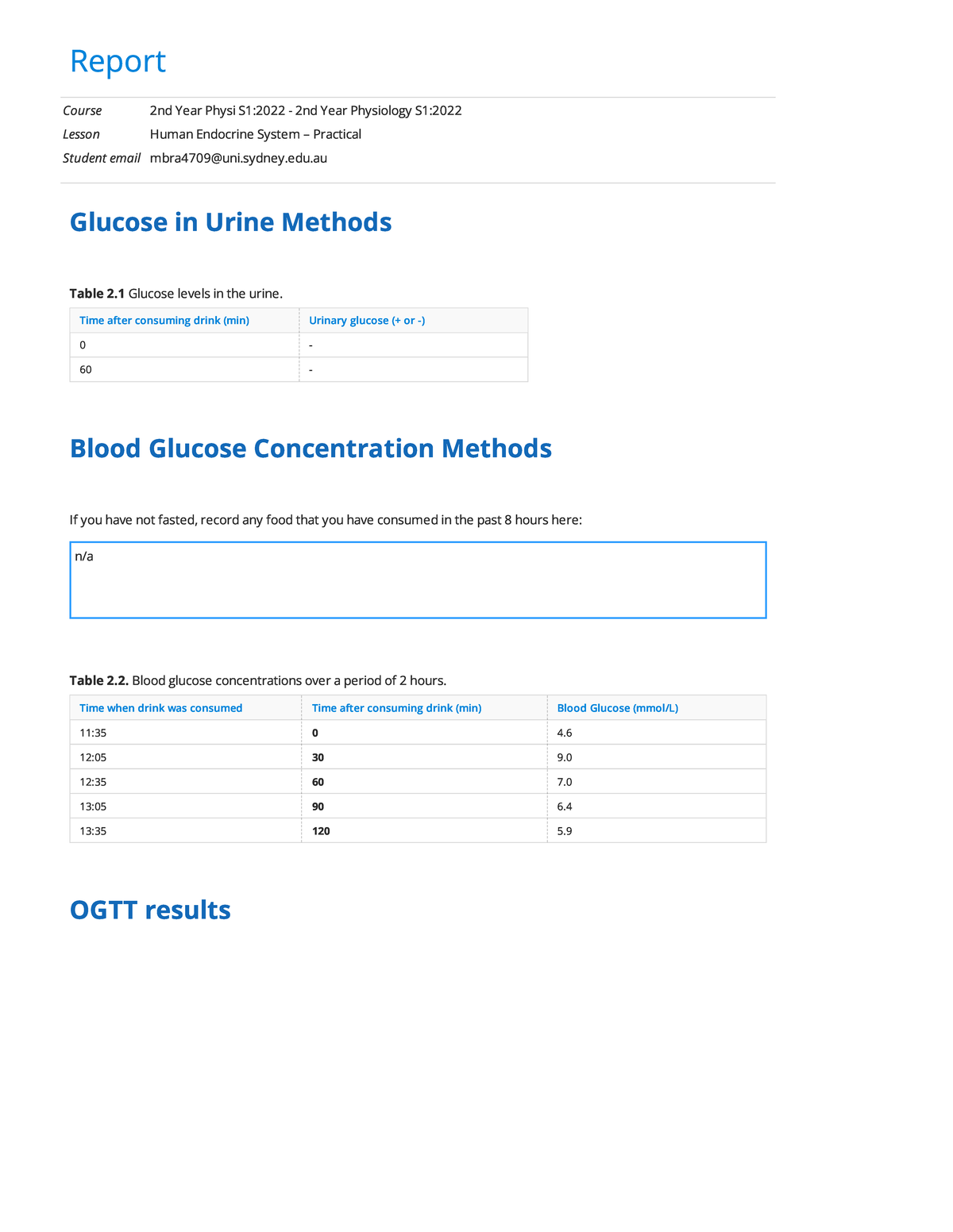The width and height of the screenshot is (953, 1232).
Task: Click the 120 minute row cell
Action: 321,831
